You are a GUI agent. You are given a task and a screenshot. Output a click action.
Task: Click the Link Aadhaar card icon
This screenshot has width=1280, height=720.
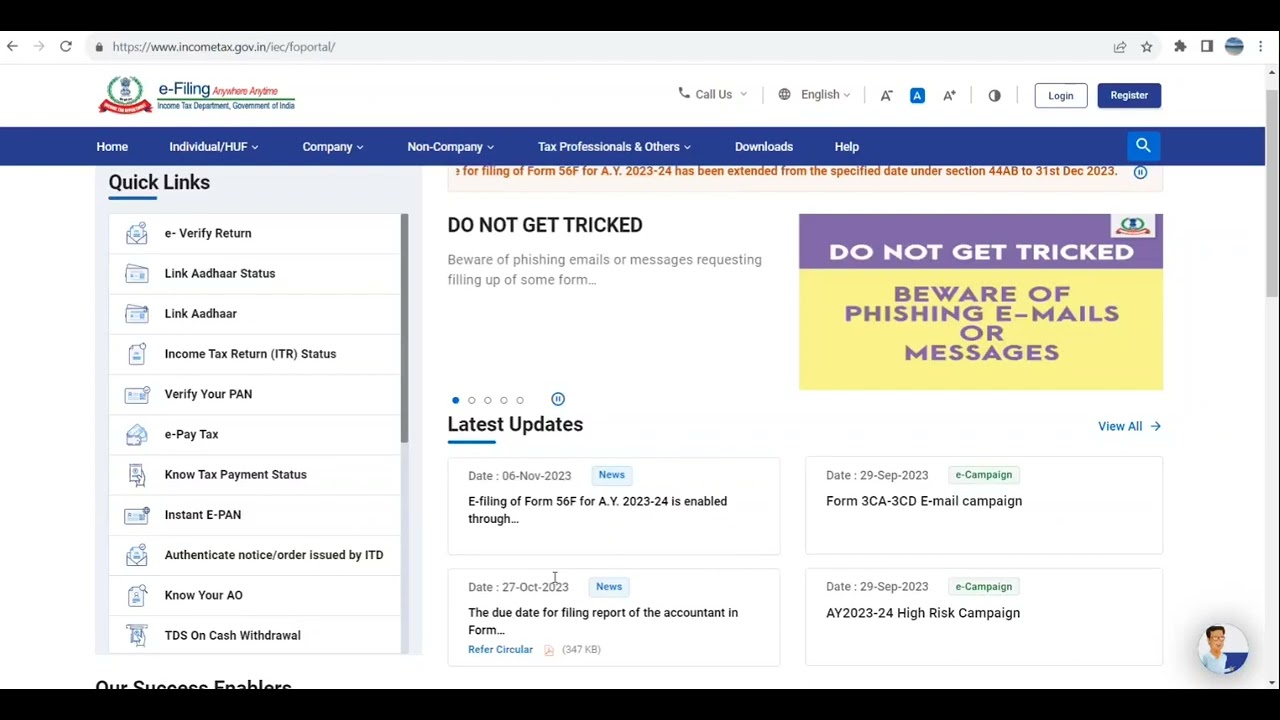[x=137, y=313]
